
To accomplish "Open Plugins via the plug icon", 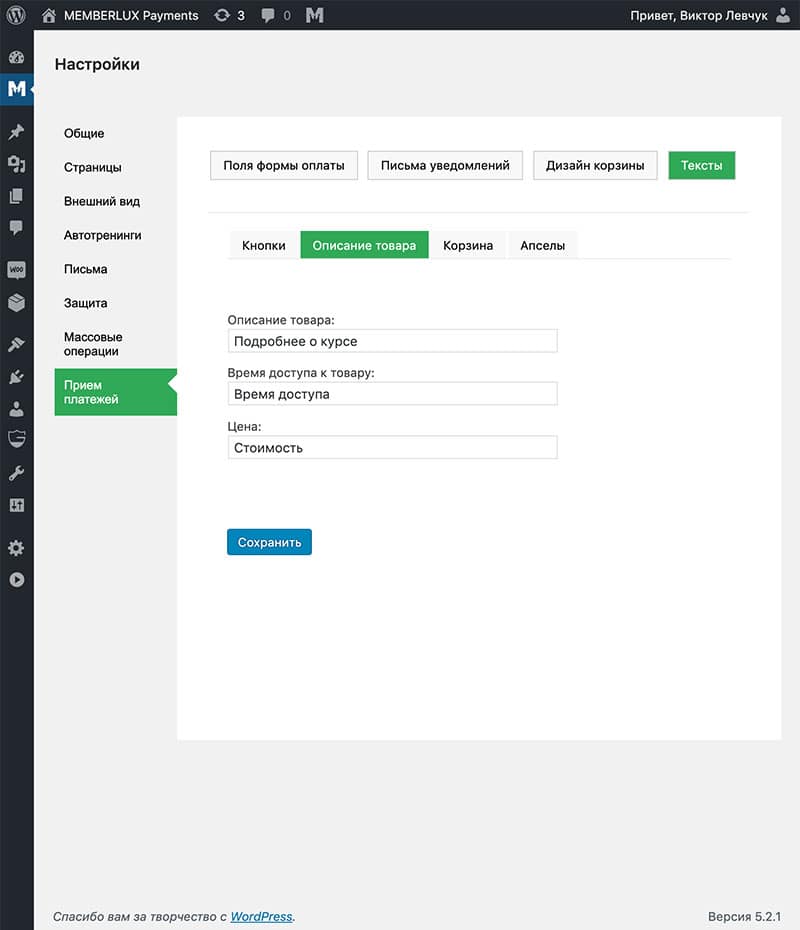I will pos(16,377).
